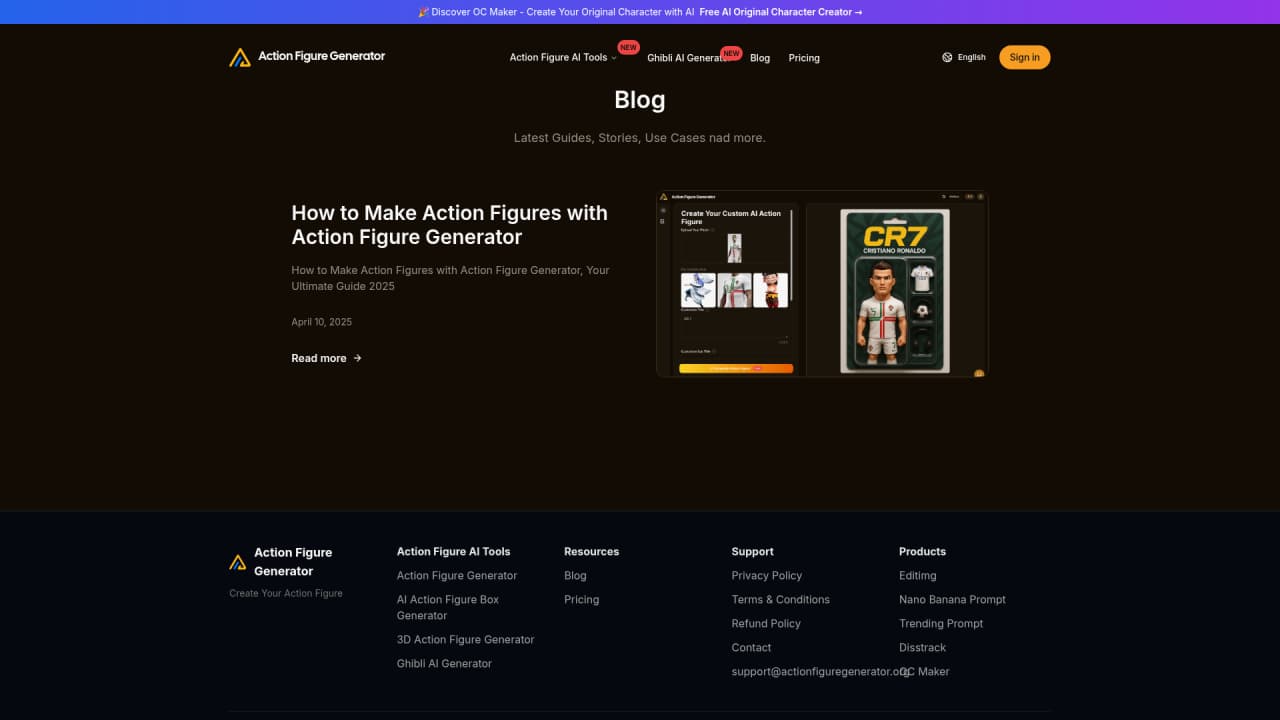This screenshot has width=1280, height=720.
Task: Click the Support footer heading
Action: [753, 552]
